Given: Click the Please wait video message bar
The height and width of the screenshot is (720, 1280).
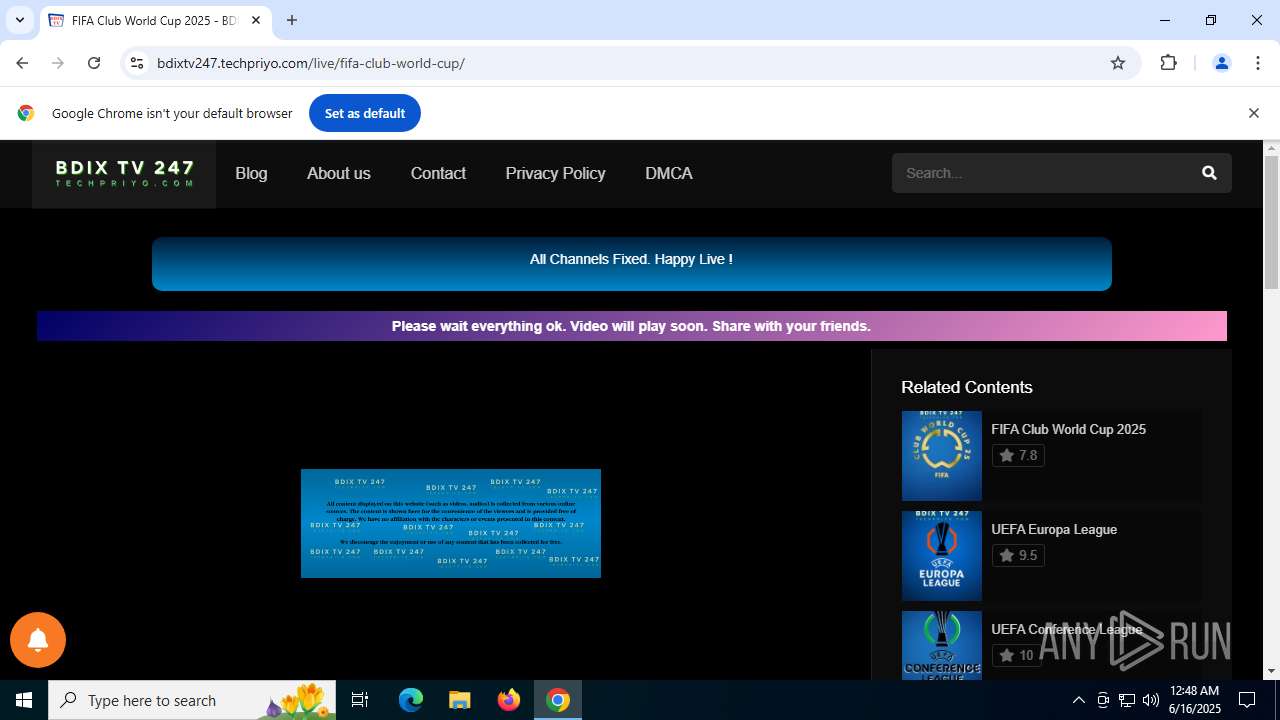Looking at the screenshot, I should click(632, 326).
